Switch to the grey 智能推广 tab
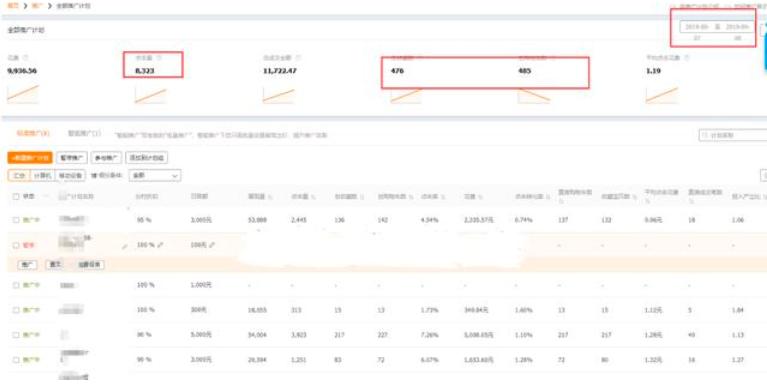The height and width of the screenshot is (385, 767). pos(85,133)
